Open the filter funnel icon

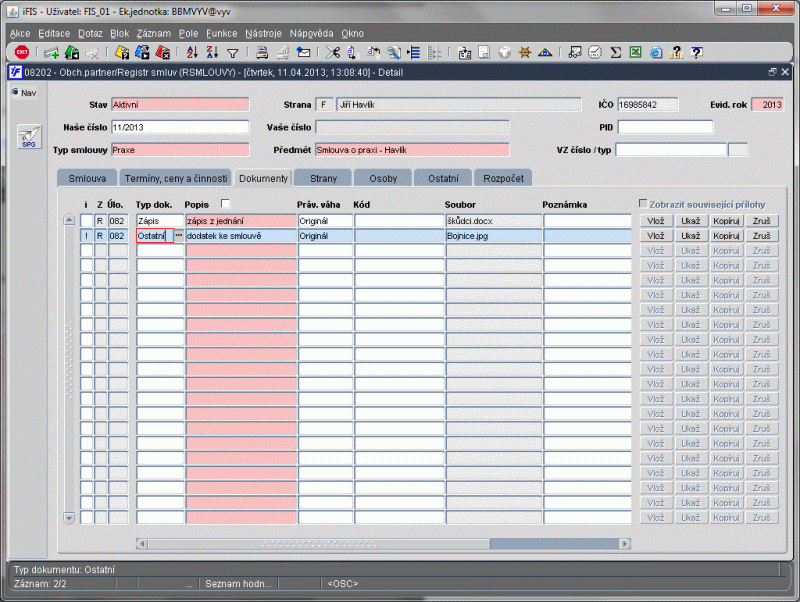(232, 52)
